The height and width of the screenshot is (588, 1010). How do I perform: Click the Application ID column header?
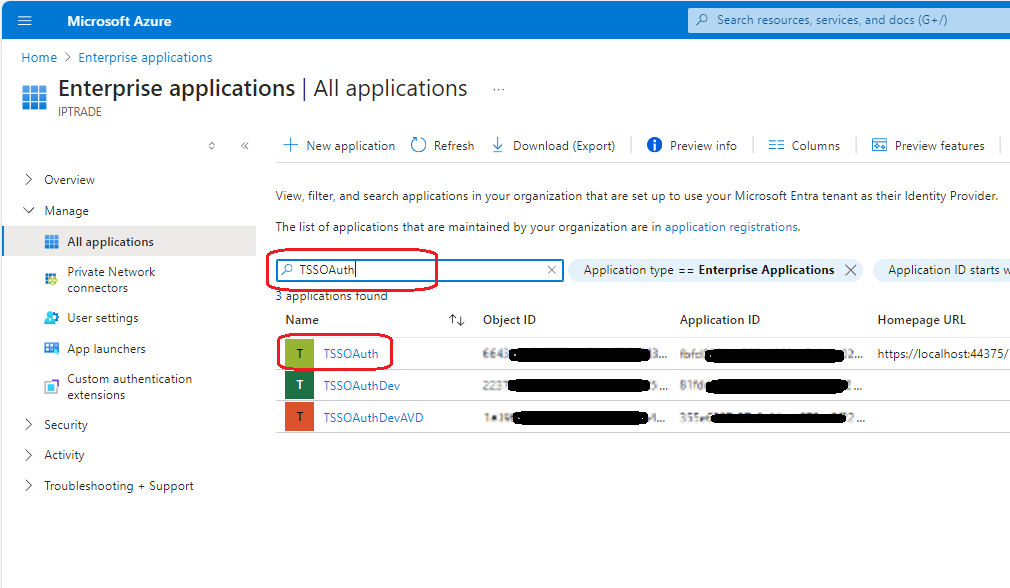(719, 319)
